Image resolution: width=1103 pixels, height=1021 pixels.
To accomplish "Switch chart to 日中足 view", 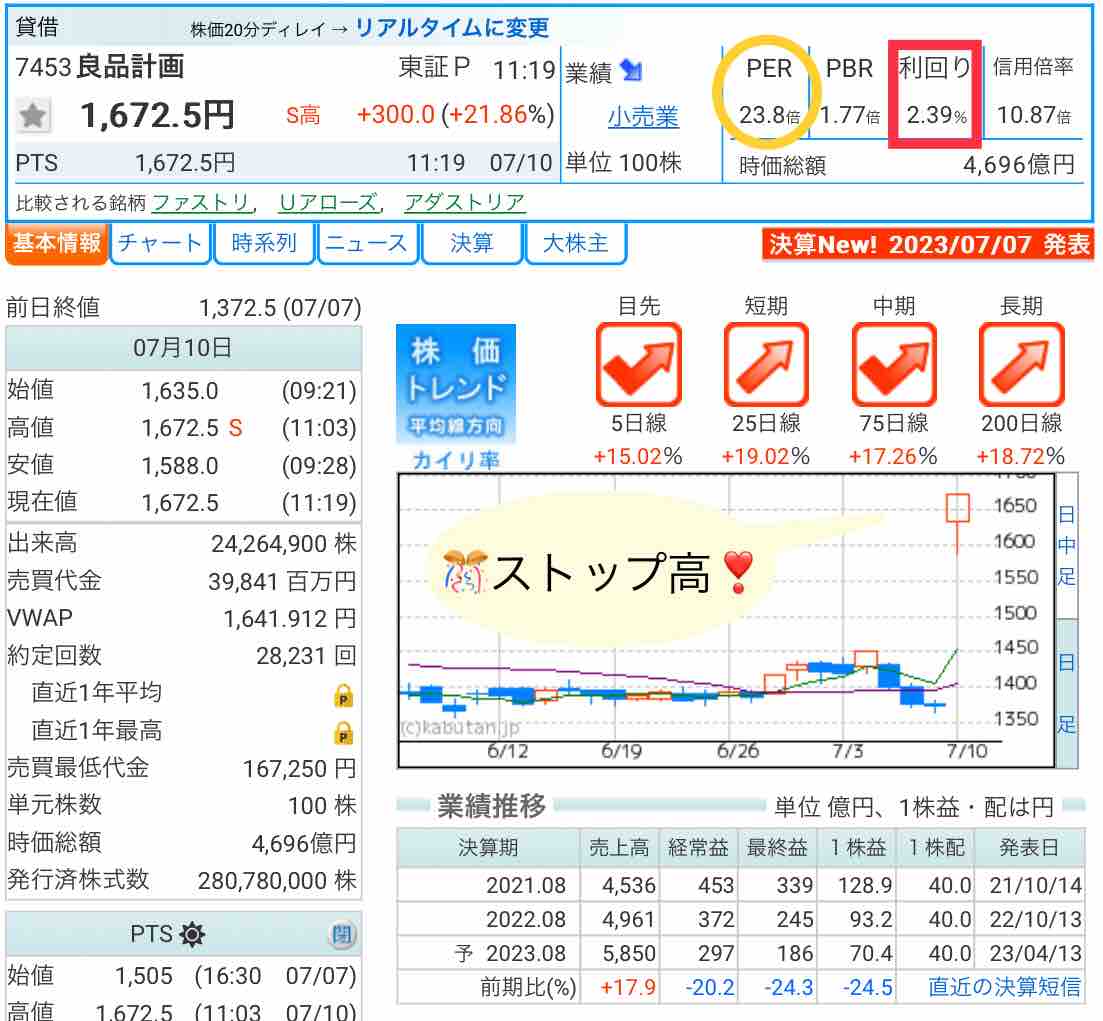I will point(1067,546).
